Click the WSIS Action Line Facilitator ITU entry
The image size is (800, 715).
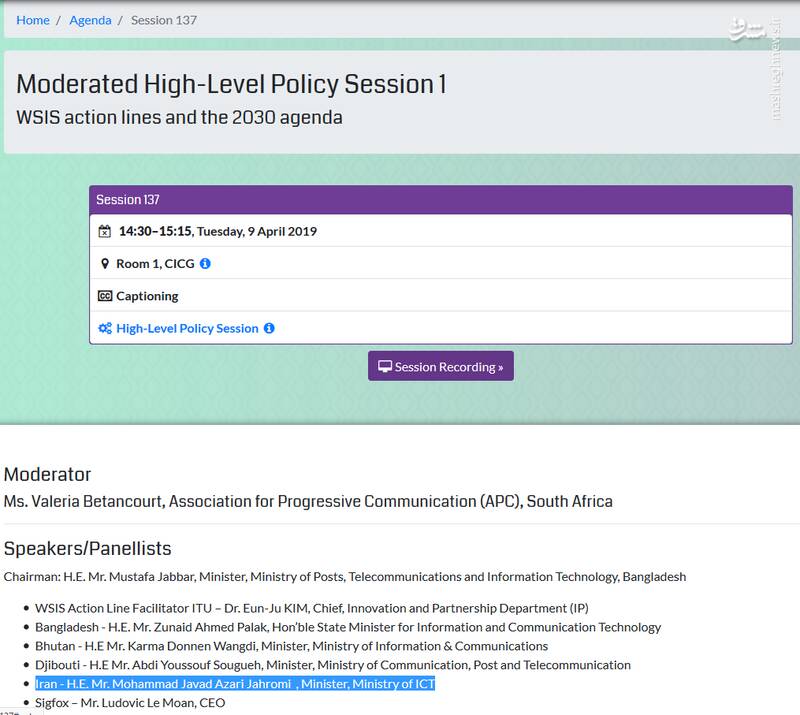(x=312, y=608)
